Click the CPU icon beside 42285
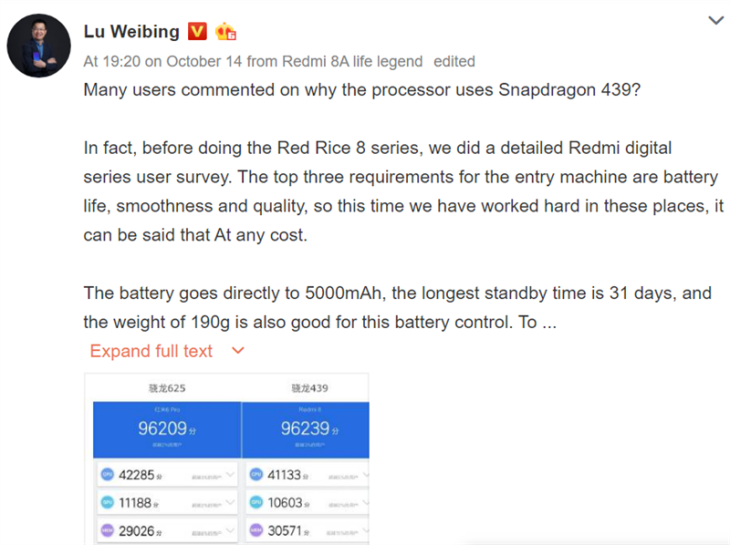This screenshot has height=545, width=730. [106, 475]
